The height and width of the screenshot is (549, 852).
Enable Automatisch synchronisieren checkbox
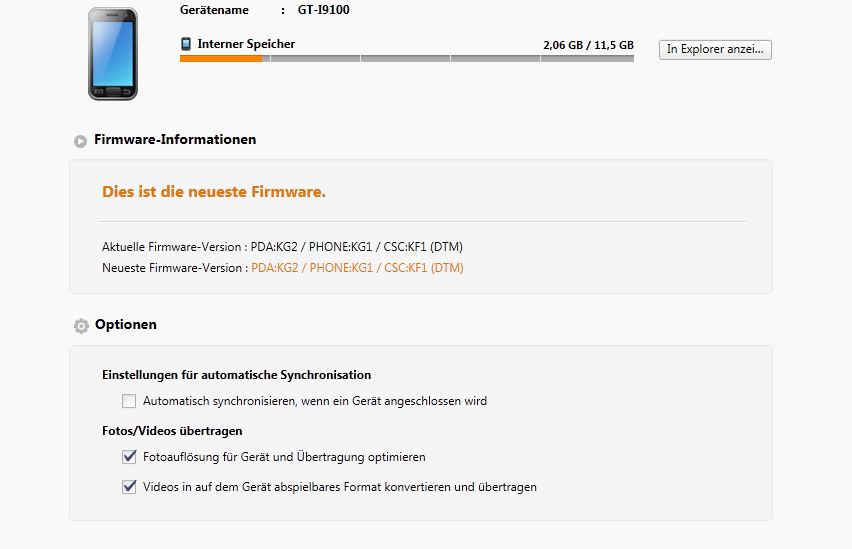click(129, 401)
